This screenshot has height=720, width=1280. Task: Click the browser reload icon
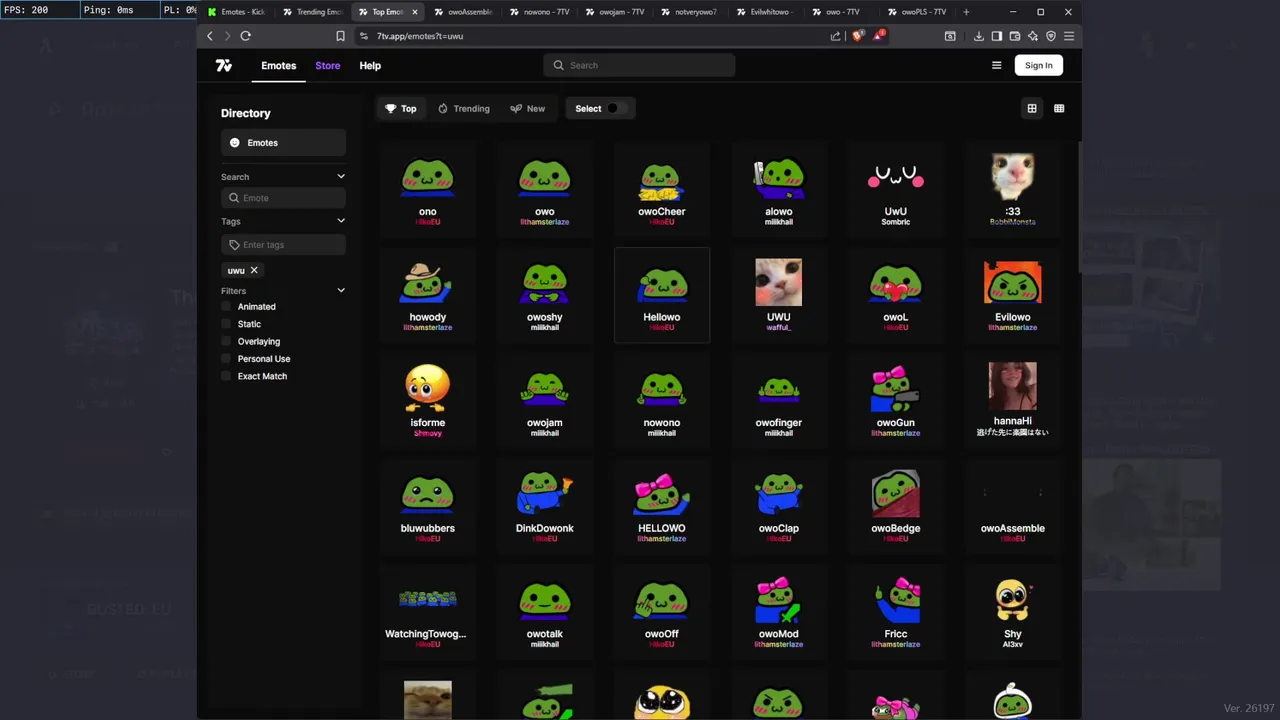click(x=245, y=36)
